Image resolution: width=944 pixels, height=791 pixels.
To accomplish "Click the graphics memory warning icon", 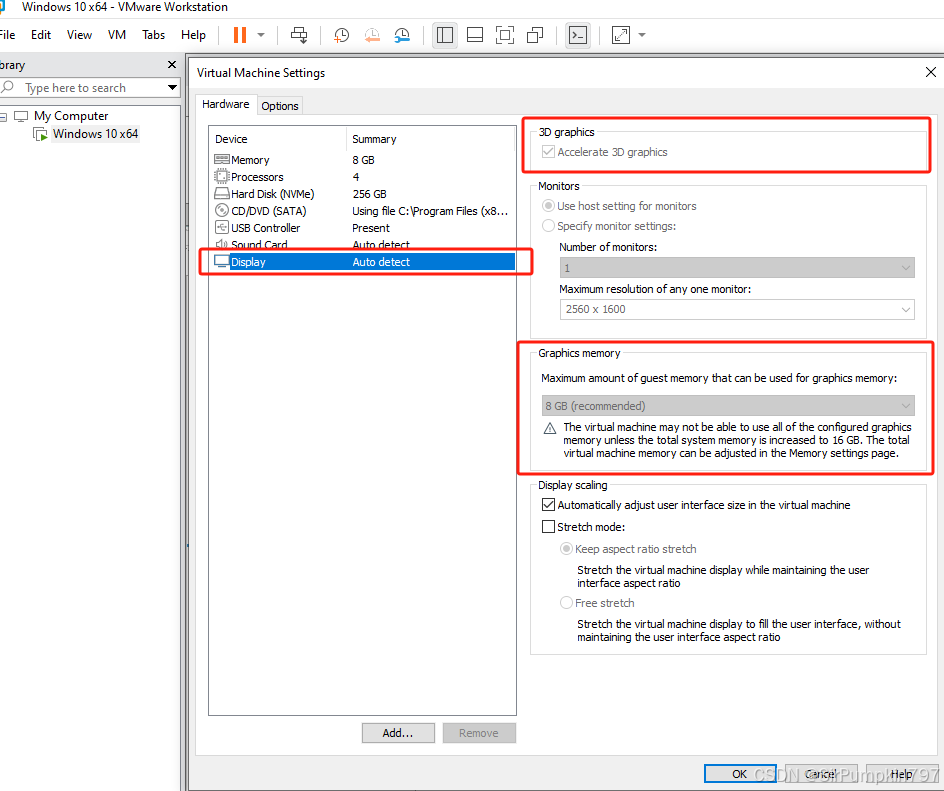I will (550, 429).
